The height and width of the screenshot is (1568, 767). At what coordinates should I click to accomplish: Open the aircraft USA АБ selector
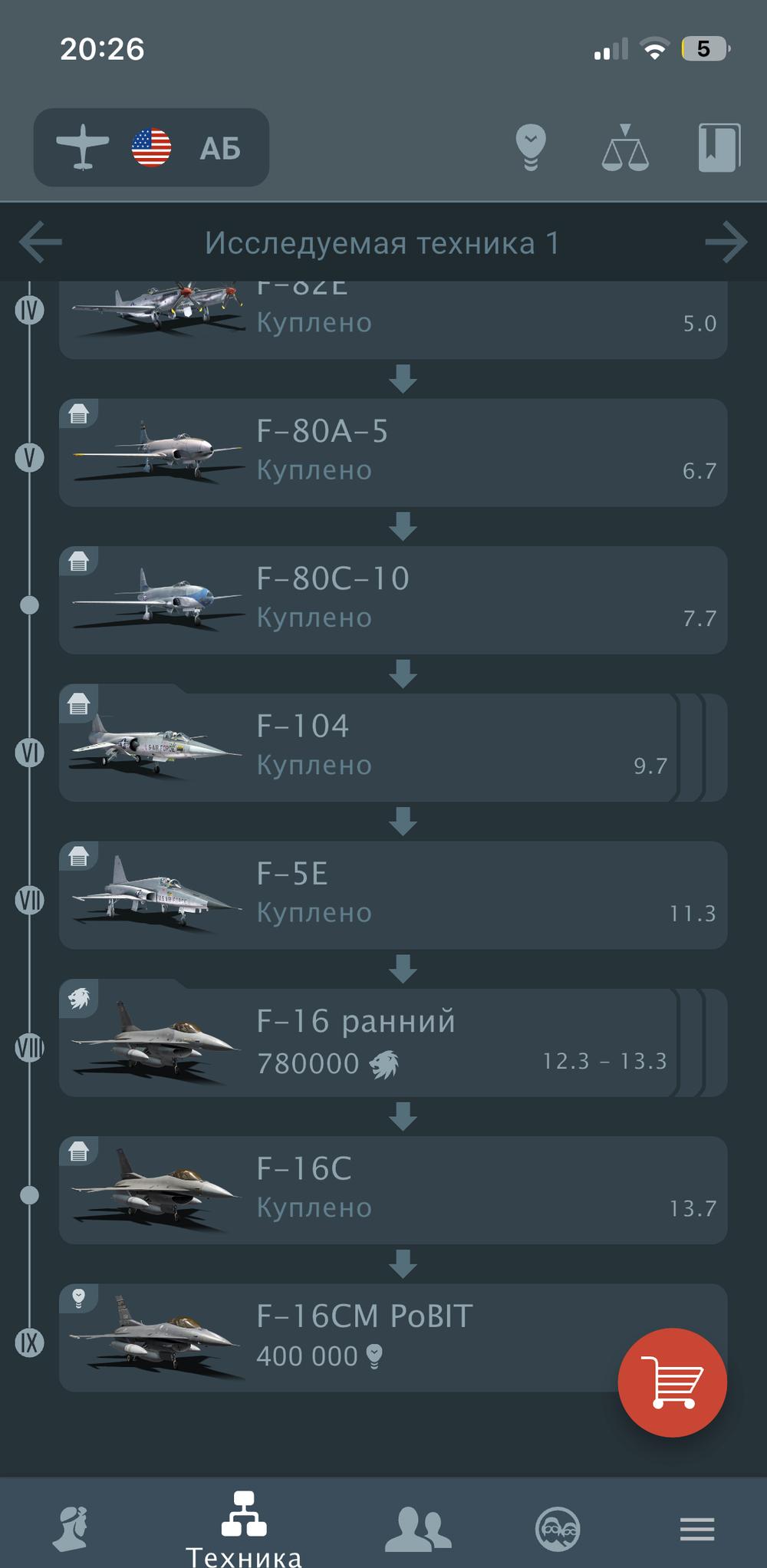tap(151, 147)
